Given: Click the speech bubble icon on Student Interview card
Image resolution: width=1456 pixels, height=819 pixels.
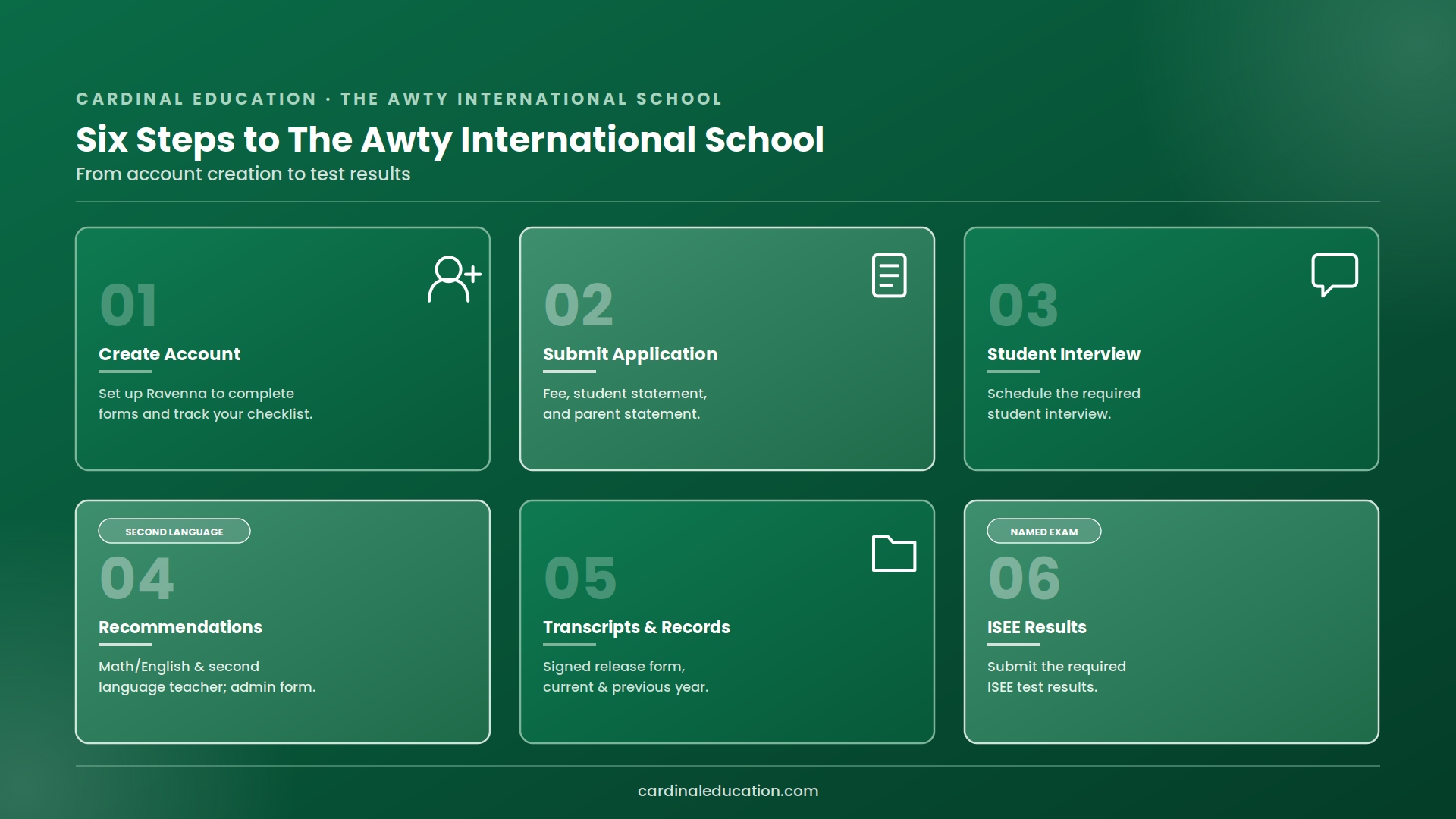Looking at the screenshot, I should 1335,275.
